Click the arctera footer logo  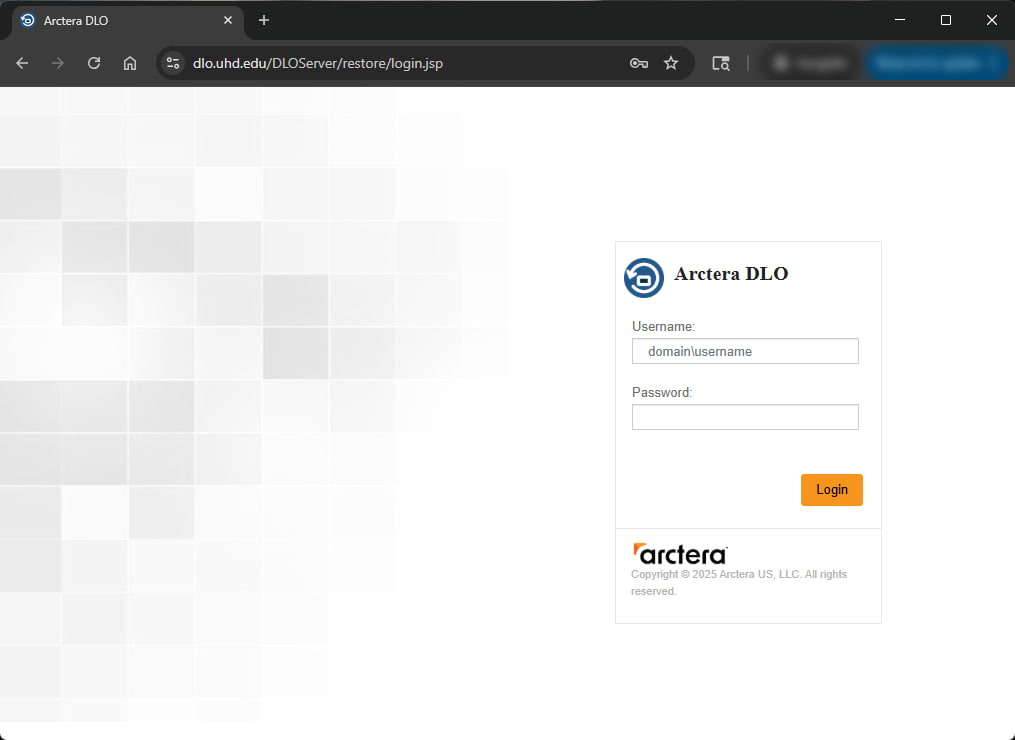pyautogui.click(x=680, y=554)
